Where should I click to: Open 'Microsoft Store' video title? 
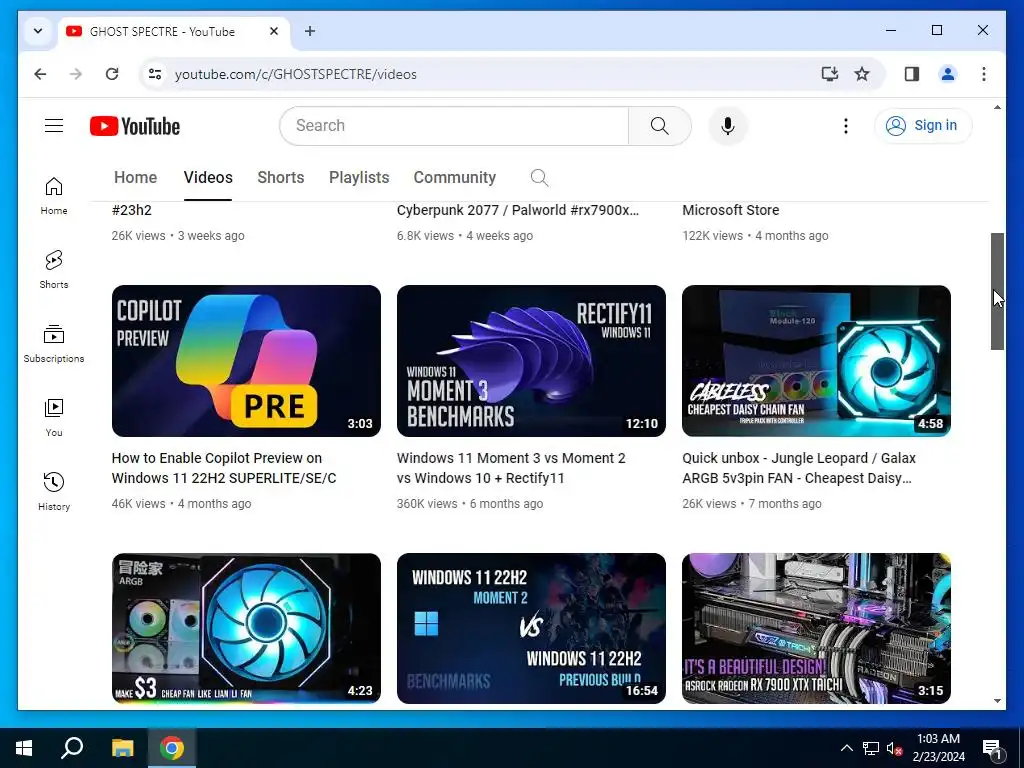[731, 210]
